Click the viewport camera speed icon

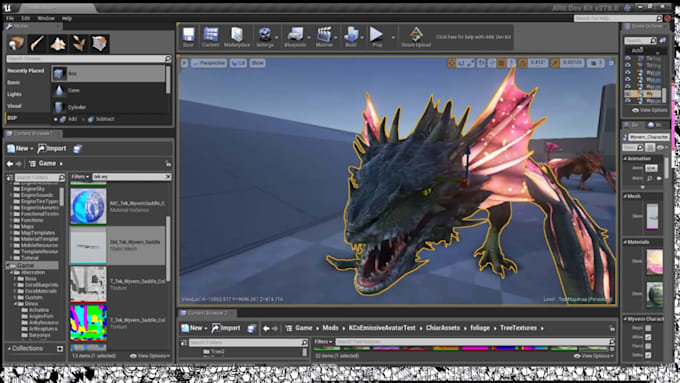coord(597,63)
